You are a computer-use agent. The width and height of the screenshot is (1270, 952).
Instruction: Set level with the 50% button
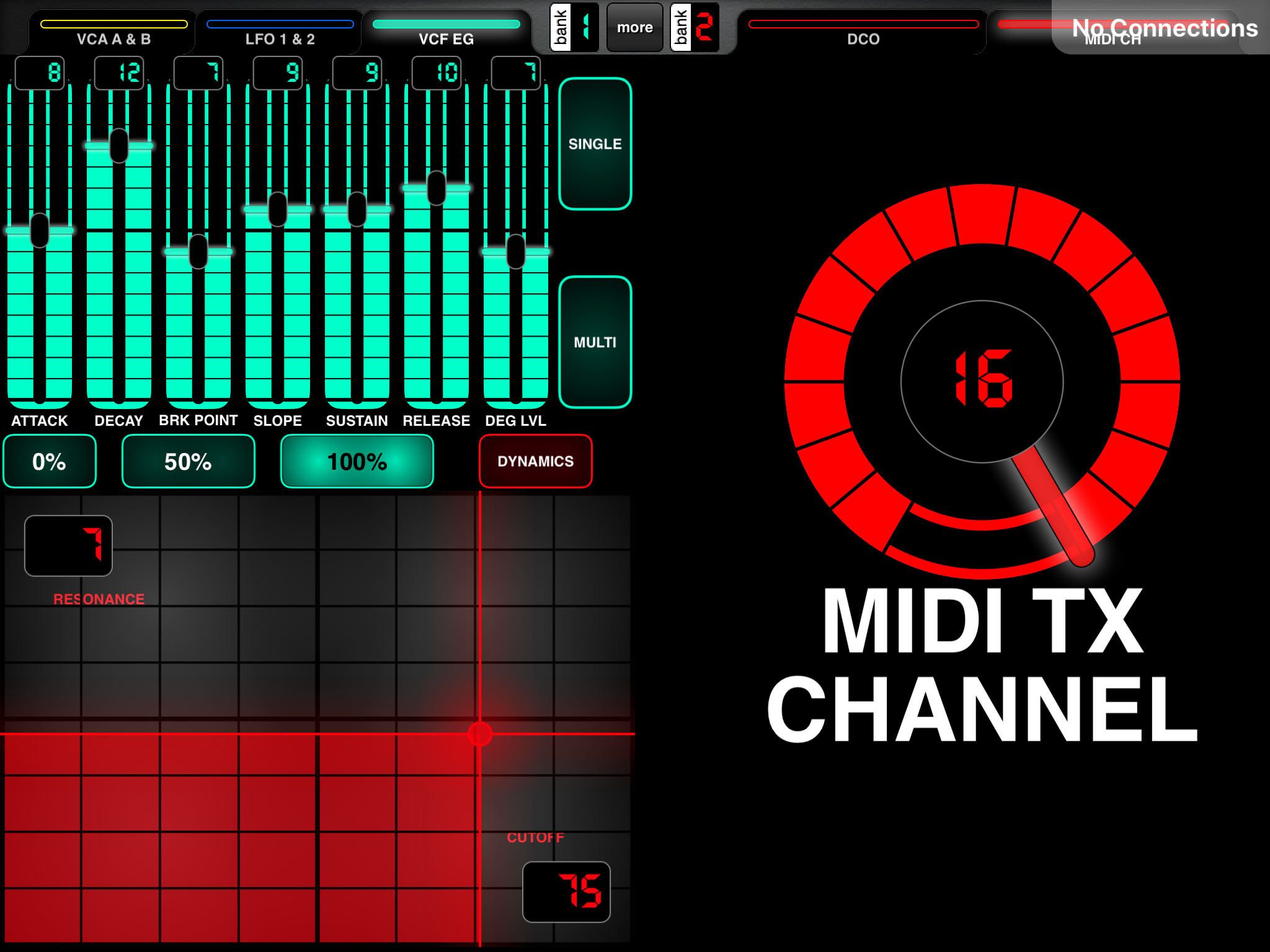point(189,461)
